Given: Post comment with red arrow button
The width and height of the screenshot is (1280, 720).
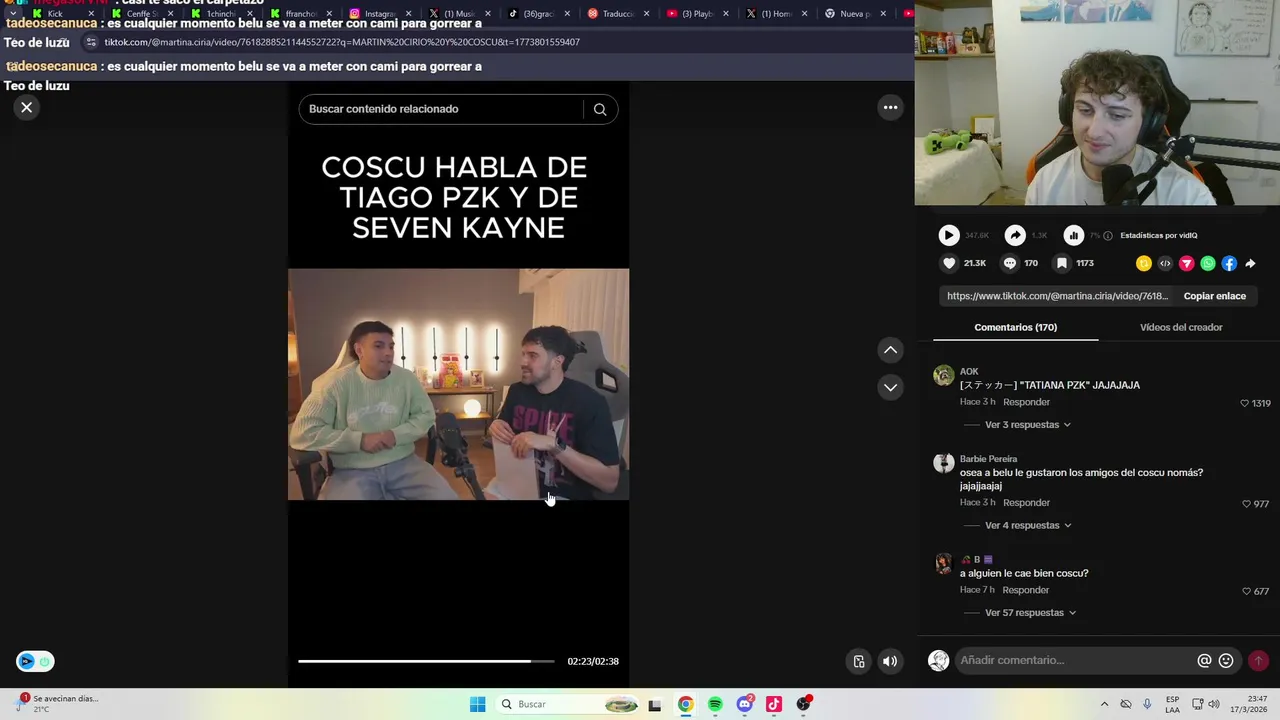Looking at the screenshot, I should click(1258, 661).
